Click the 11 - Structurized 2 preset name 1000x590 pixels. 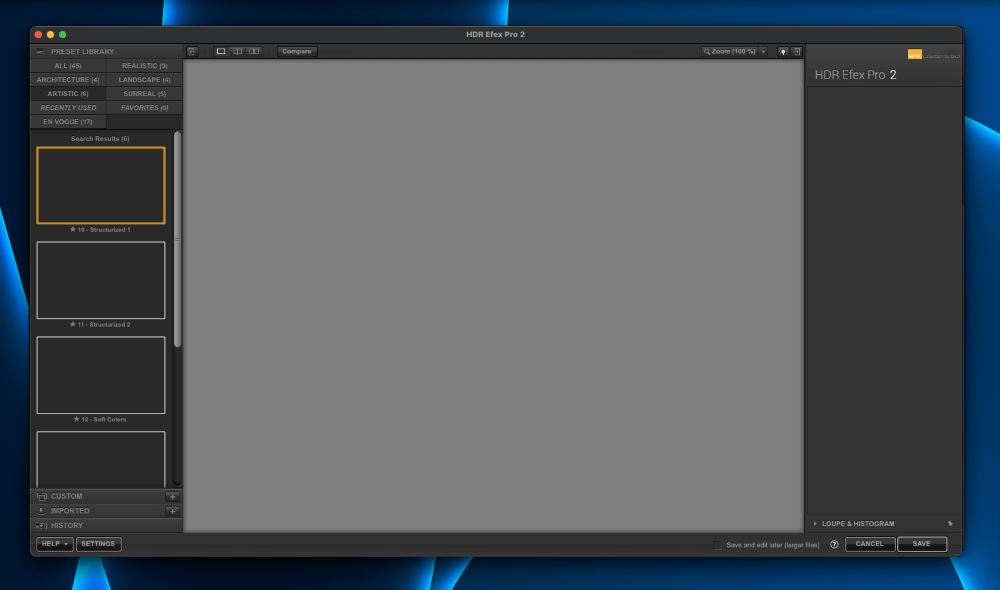(104, 325)
